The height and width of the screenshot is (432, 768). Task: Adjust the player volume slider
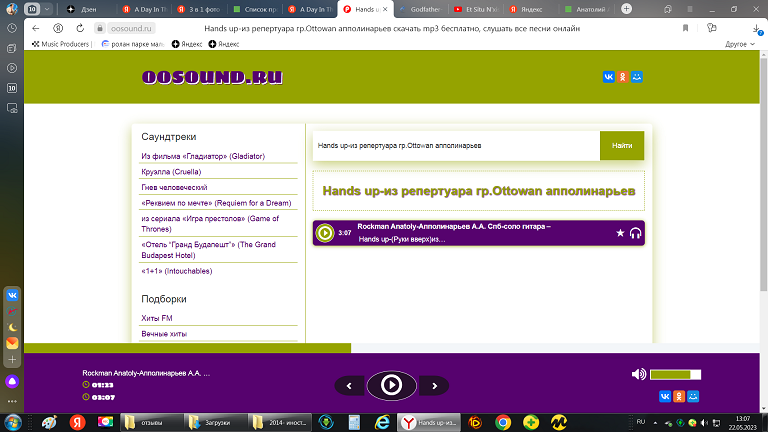[675, 375]
